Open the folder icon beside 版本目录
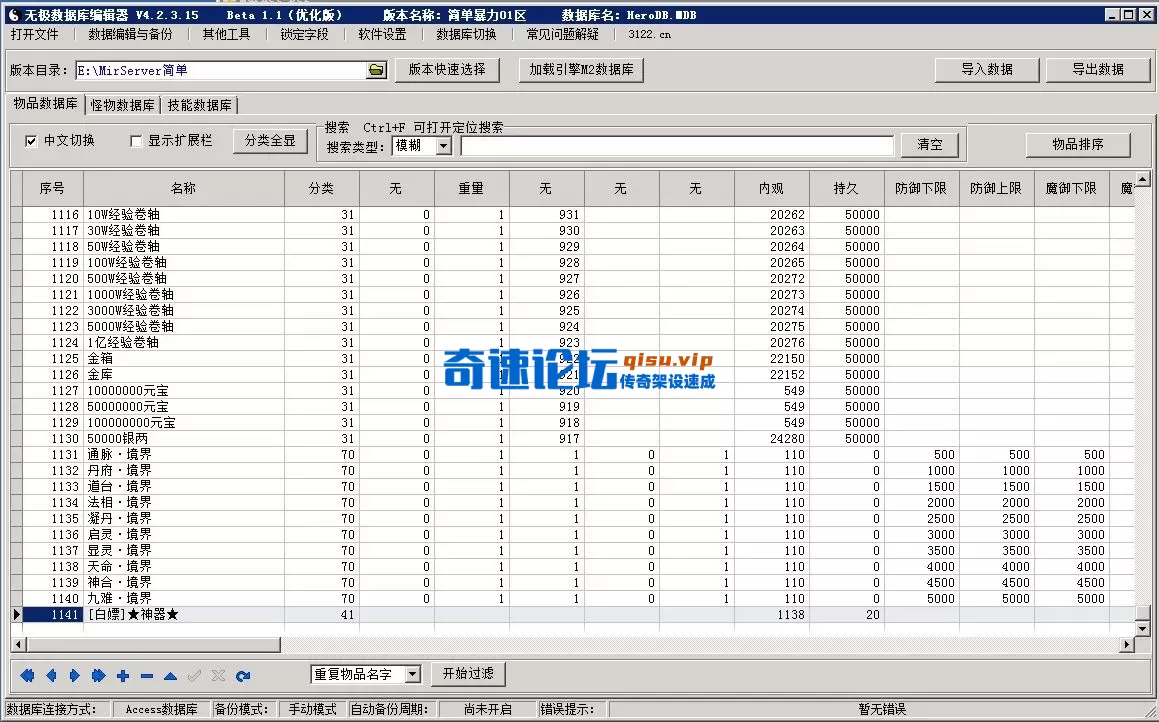 (x=376, y=70)
